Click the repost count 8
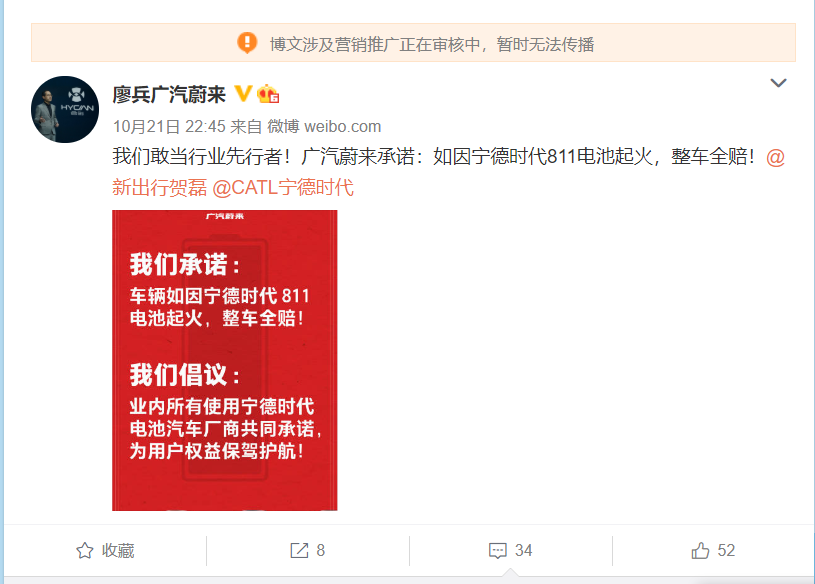The height and width of the screenshot is (584, 815). coord(321,550)
